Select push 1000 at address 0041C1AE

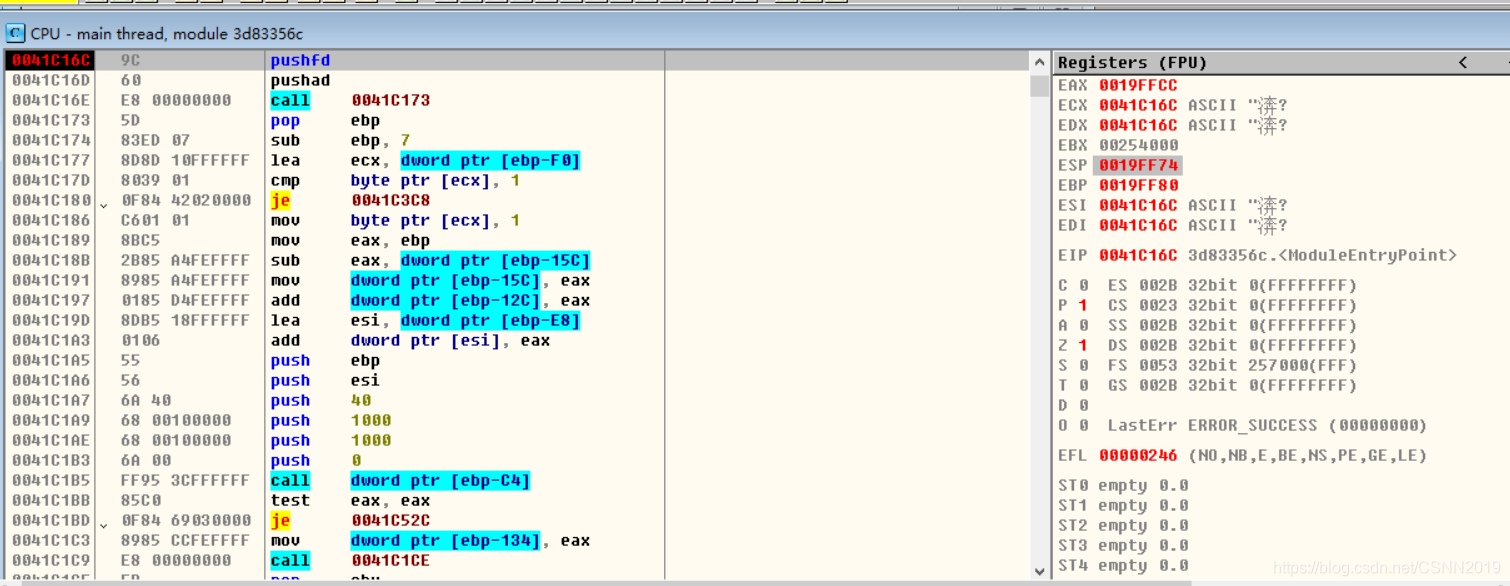[x=330, y=441]
